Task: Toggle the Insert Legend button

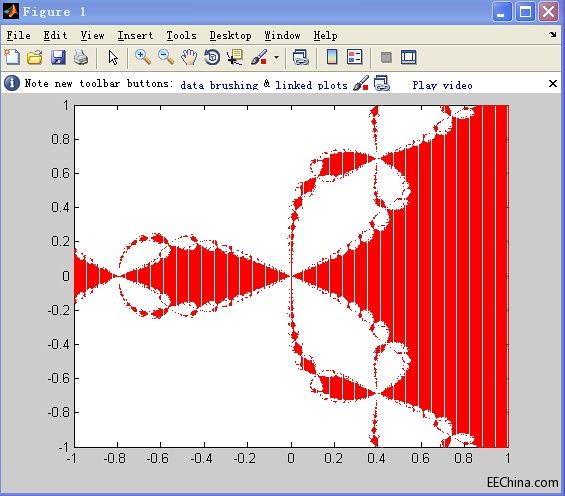Action: [x=355, y=57]
